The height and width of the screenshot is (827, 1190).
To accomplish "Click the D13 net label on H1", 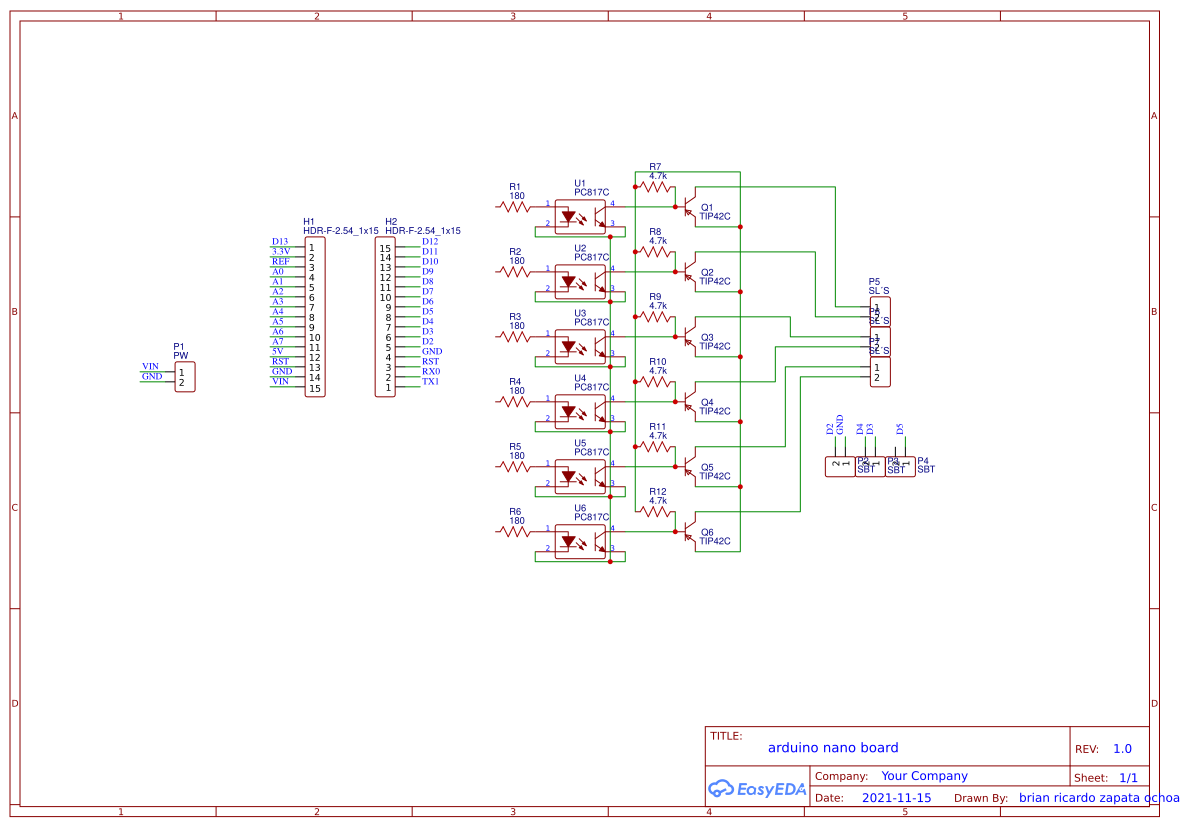I will pyautogui.click(x=280, y=242).
